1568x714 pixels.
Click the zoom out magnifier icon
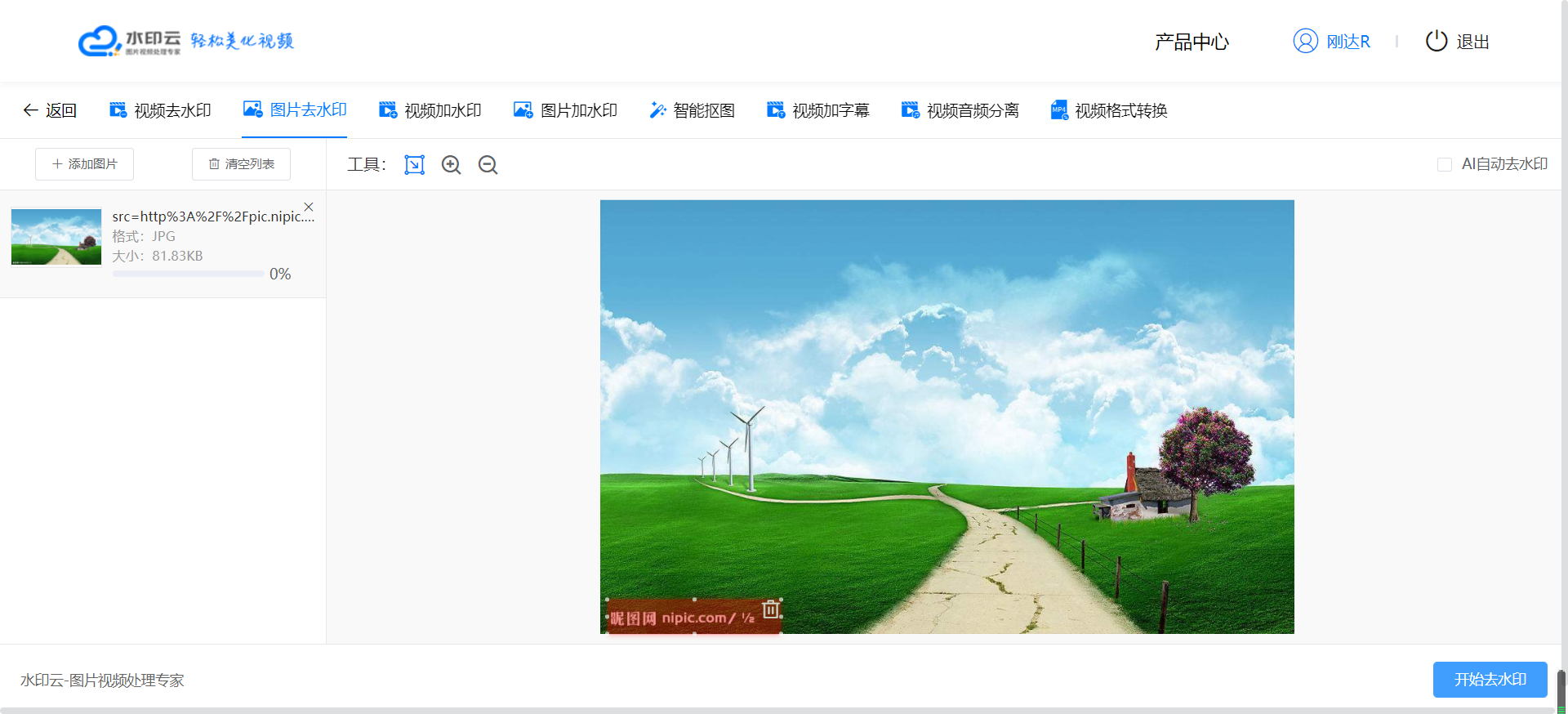[x=488, y=165]
